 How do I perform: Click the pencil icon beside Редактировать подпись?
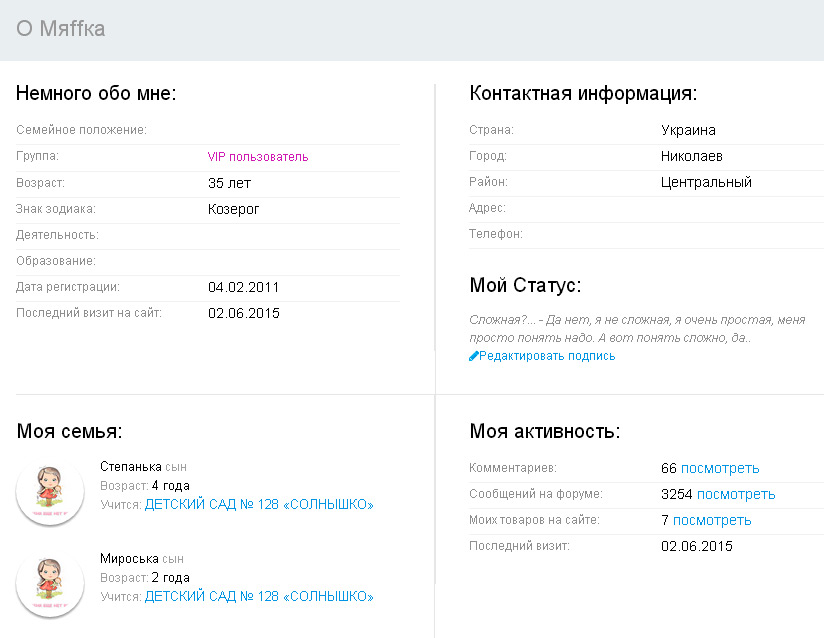474,356
